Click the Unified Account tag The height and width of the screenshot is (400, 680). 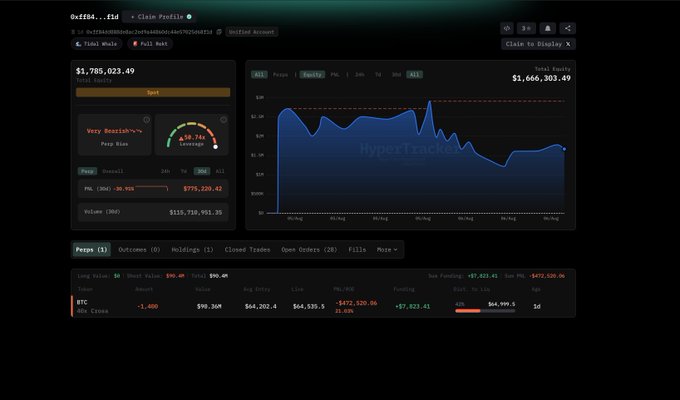click(252, 32)
